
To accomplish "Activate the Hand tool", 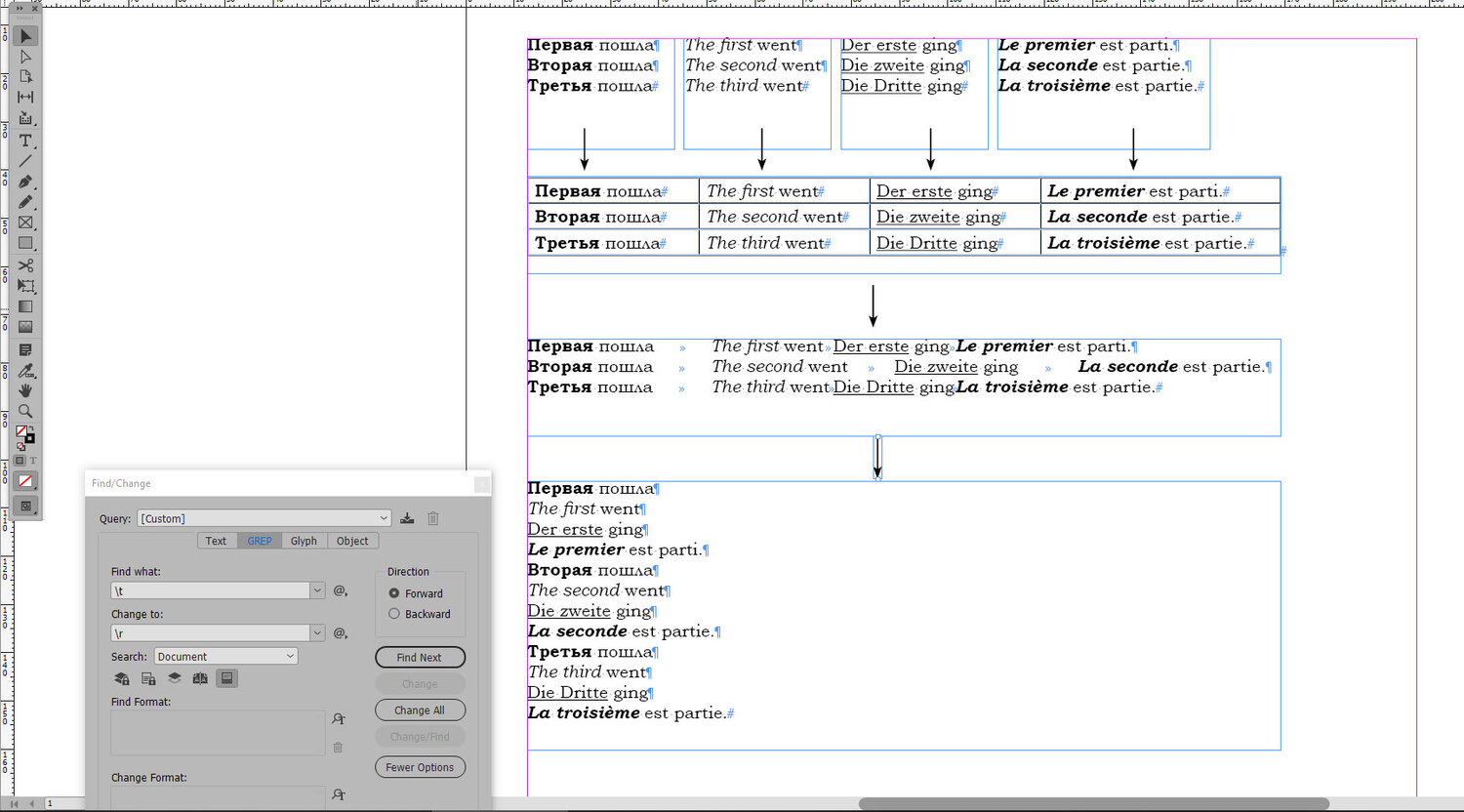I will (x=26, y=390).
